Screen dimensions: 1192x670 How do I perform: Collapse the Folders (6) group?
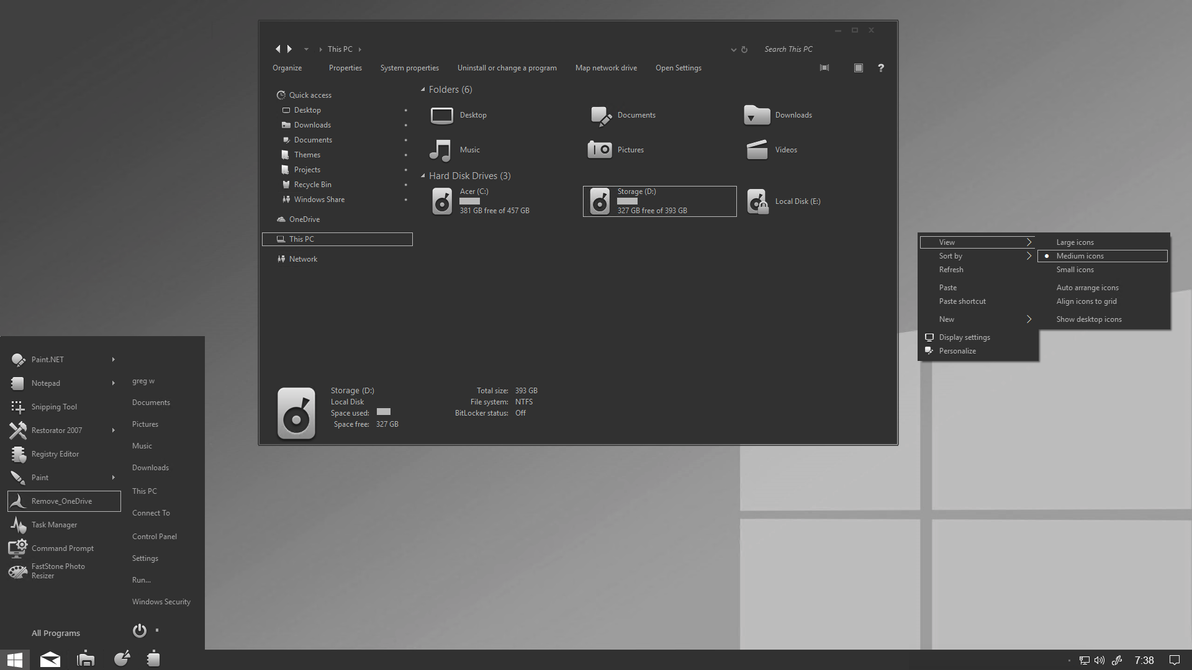click(x=423, y=90)
